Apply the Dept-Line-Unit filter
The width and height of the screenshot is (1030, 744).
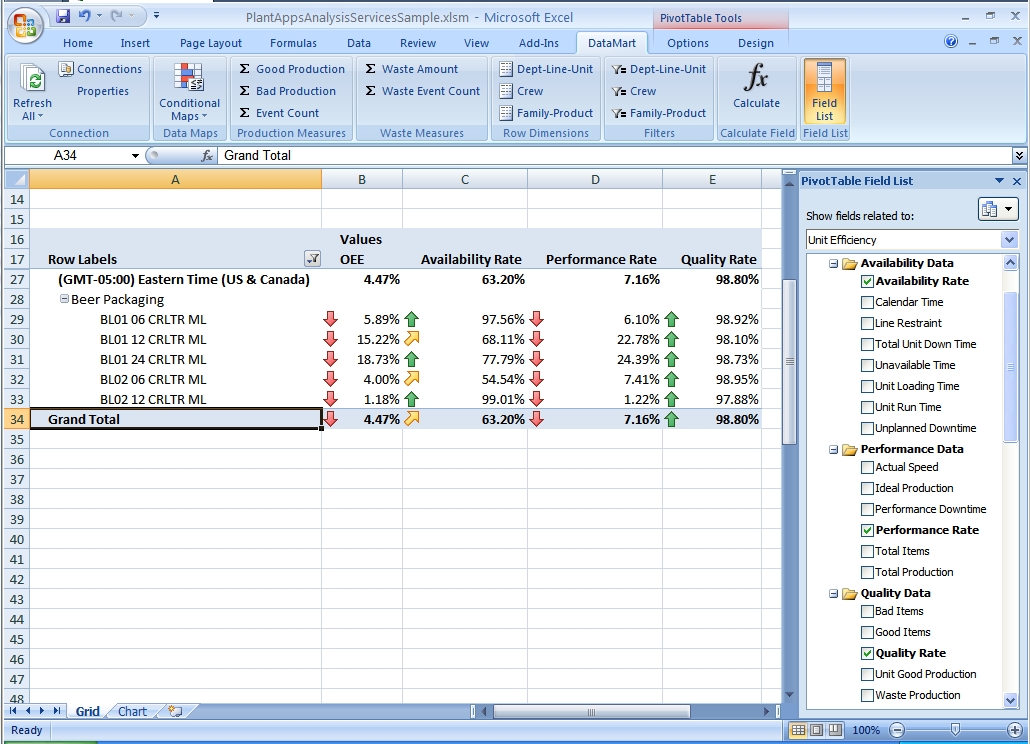click(659, 69)
